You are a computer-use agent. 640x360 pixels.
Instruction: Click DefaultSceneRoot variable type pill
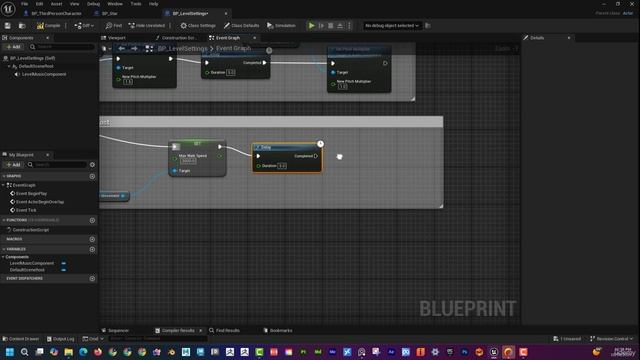click(x=64, y=270)
